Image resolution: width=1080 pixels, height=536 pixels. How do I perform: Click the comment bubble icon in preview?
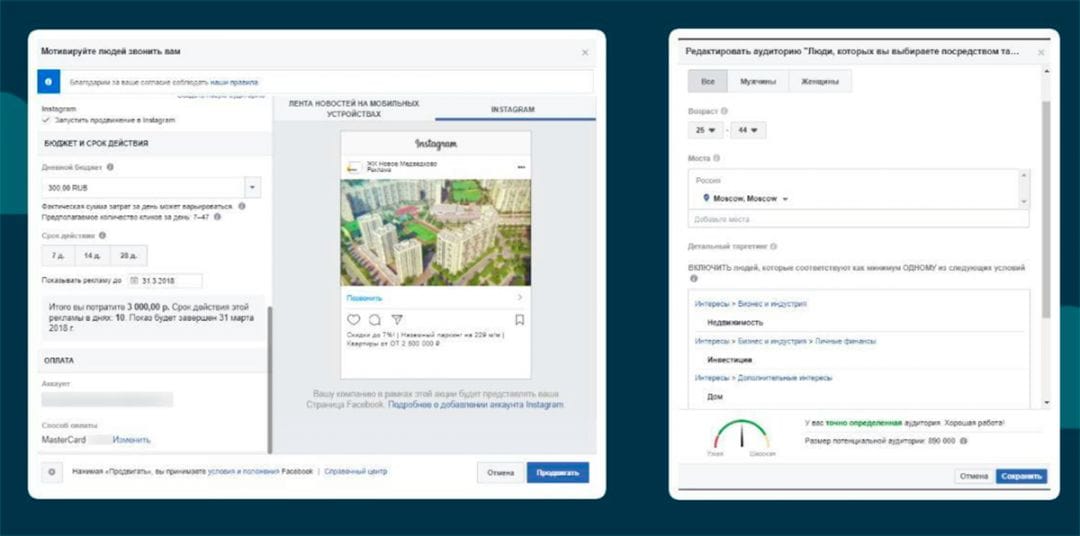pyautogui.click(x=375, y=320)
